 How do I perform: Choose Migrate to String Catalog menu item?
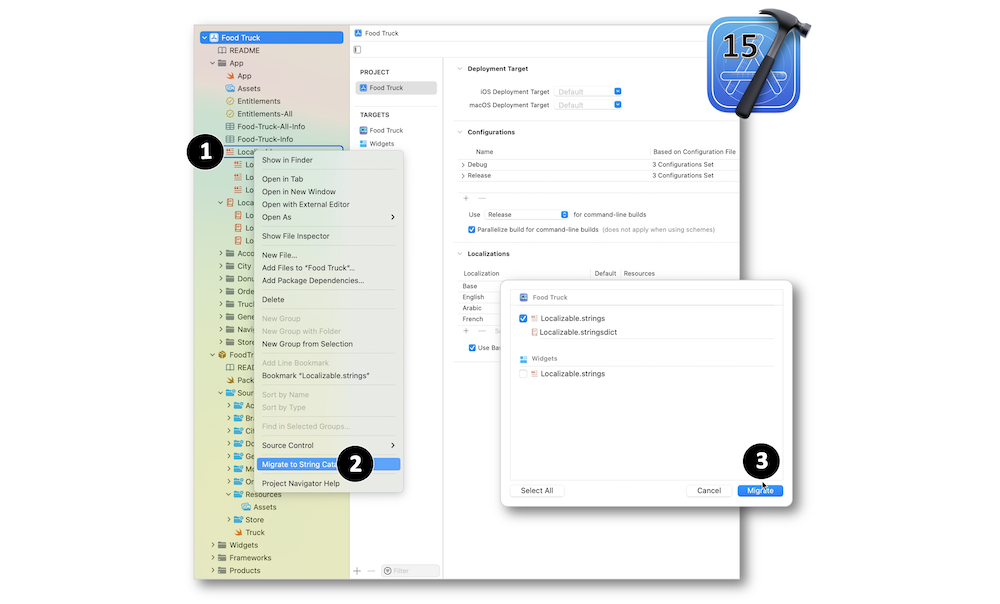[x=300, y=464]
